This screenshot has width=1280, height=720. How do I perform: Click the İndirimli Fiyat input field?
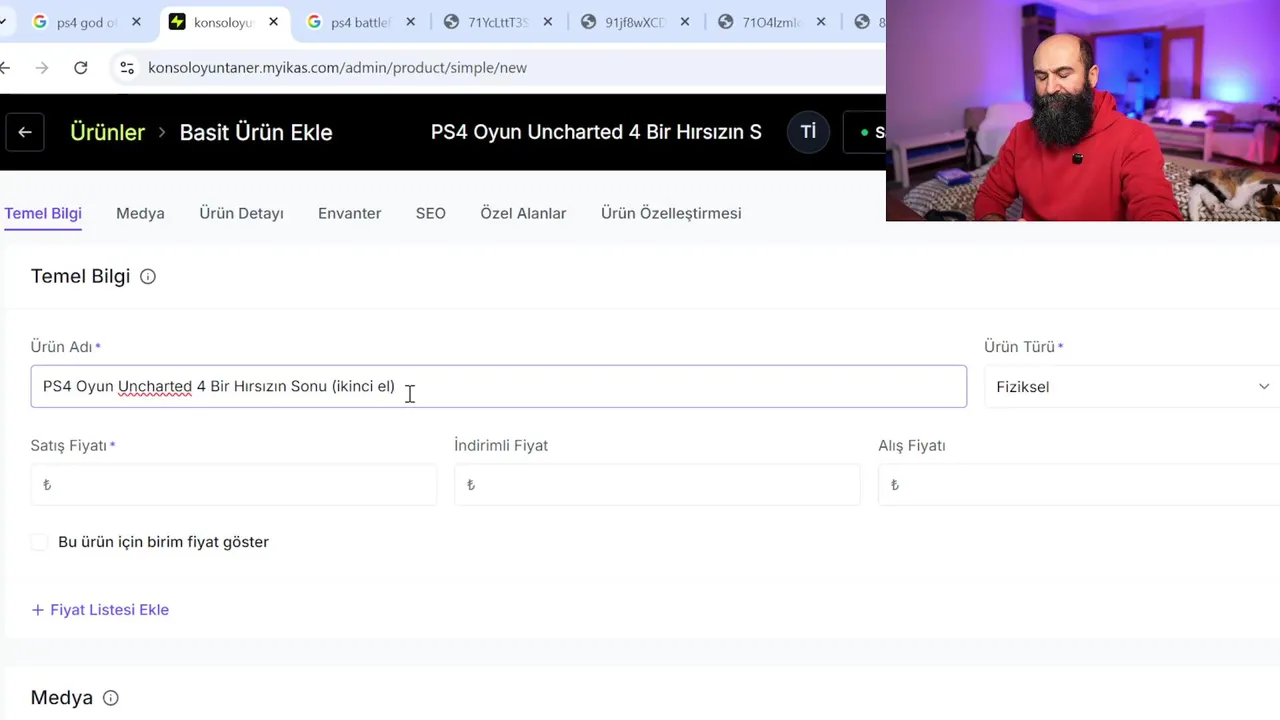657,485
